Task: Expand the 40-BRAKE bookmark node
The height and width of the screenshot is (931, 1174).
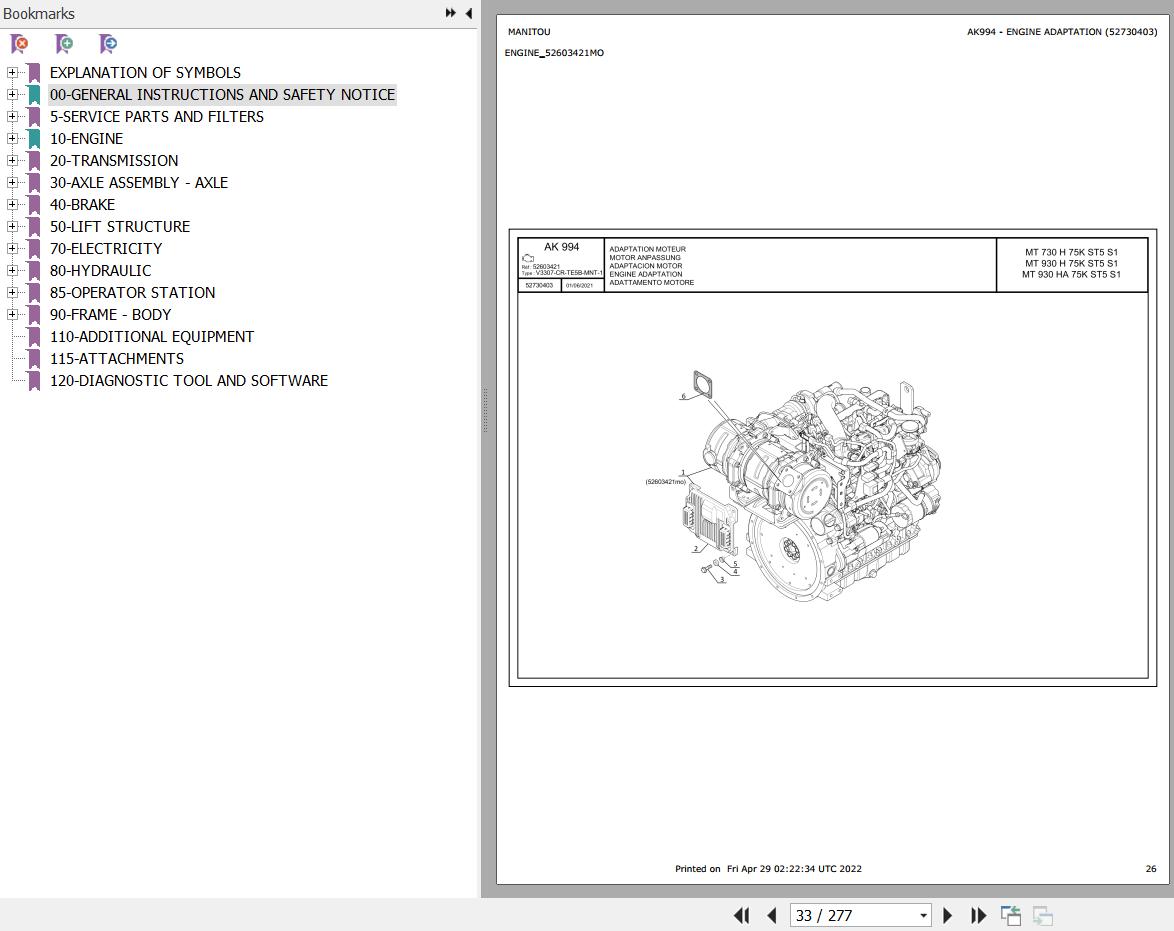Action: (12, 204)
